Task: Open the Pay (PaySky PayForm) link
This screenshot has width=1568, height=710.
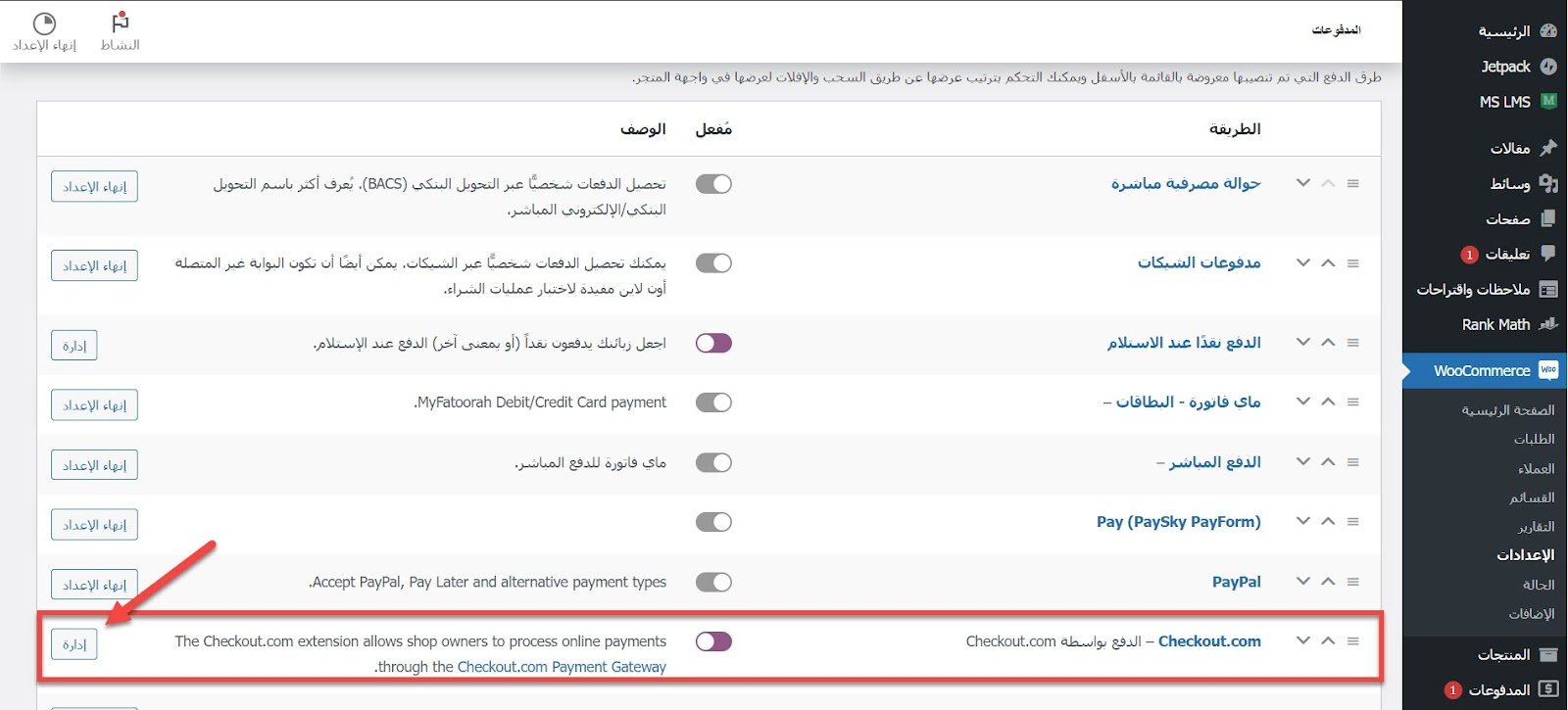Action: point(1178,522)
